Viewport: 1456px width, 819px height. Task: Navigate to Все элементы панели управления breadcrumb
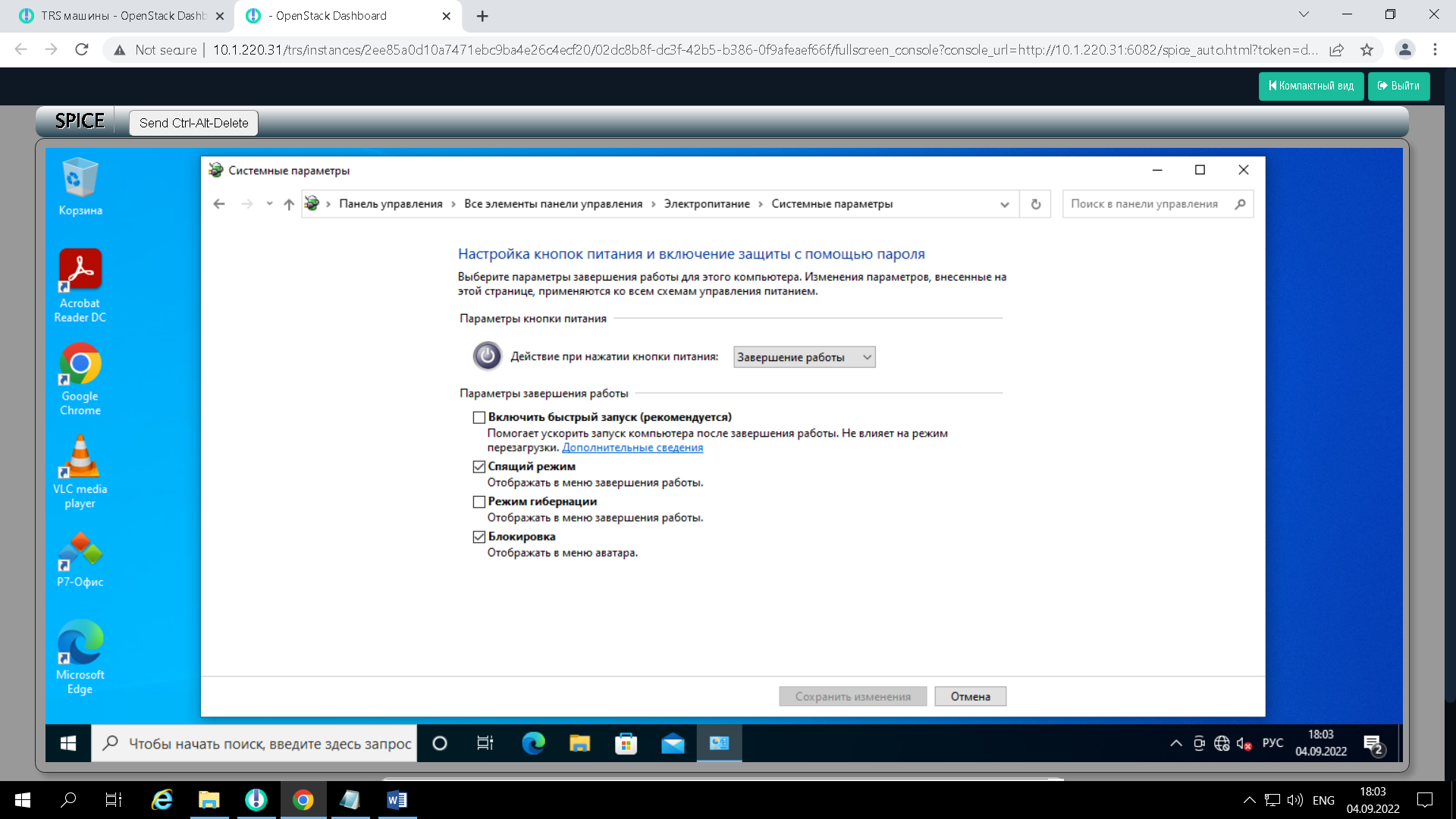(553, 204)
